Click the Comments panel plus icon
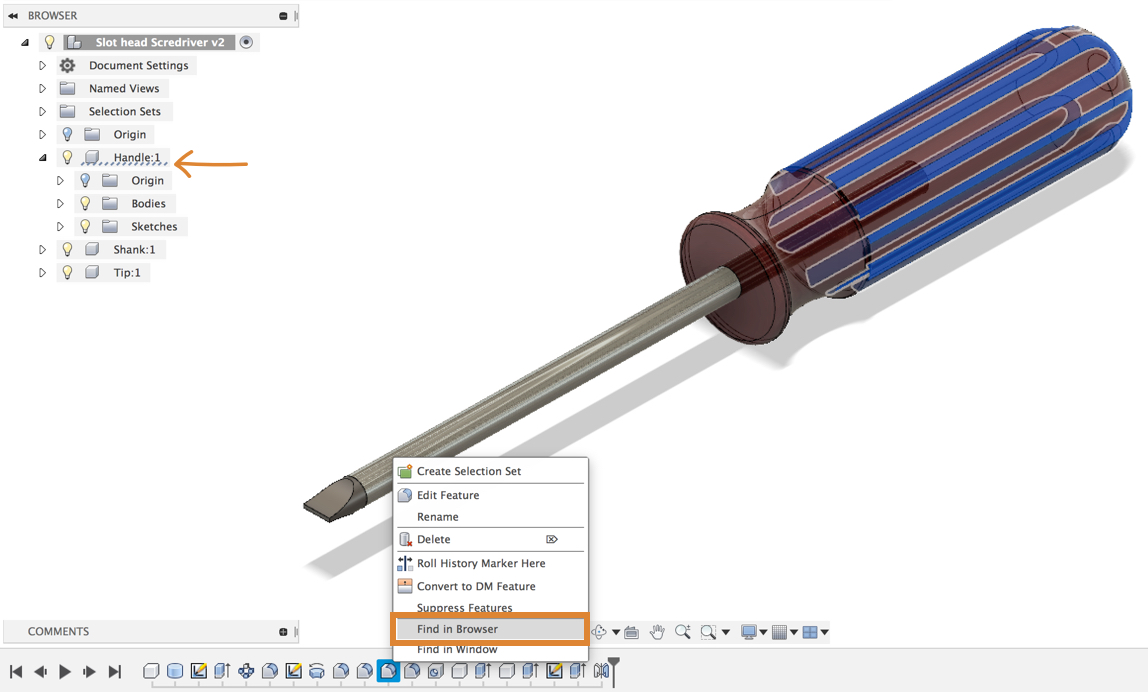 click(x=283, y=631)
